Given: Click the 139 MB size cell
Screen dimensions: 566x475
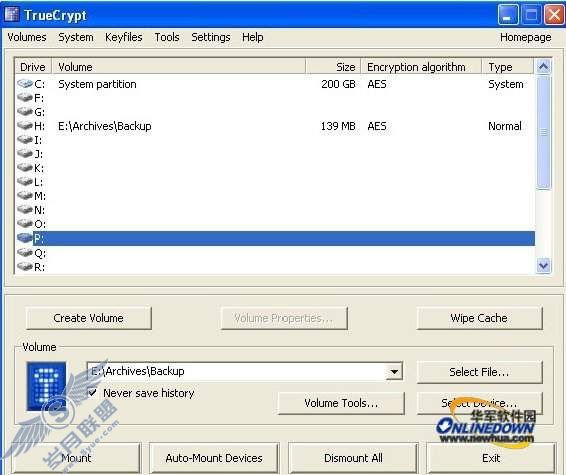Looking at the screenshot, I should point(338,126).
